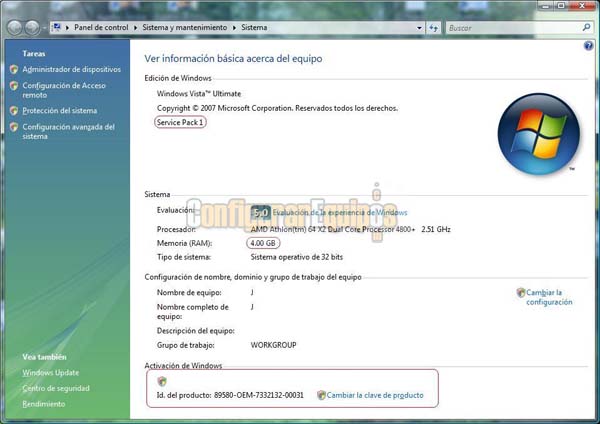
Task: Expand arrow after Sistema y mantenimiento
Action: (234, 28)
